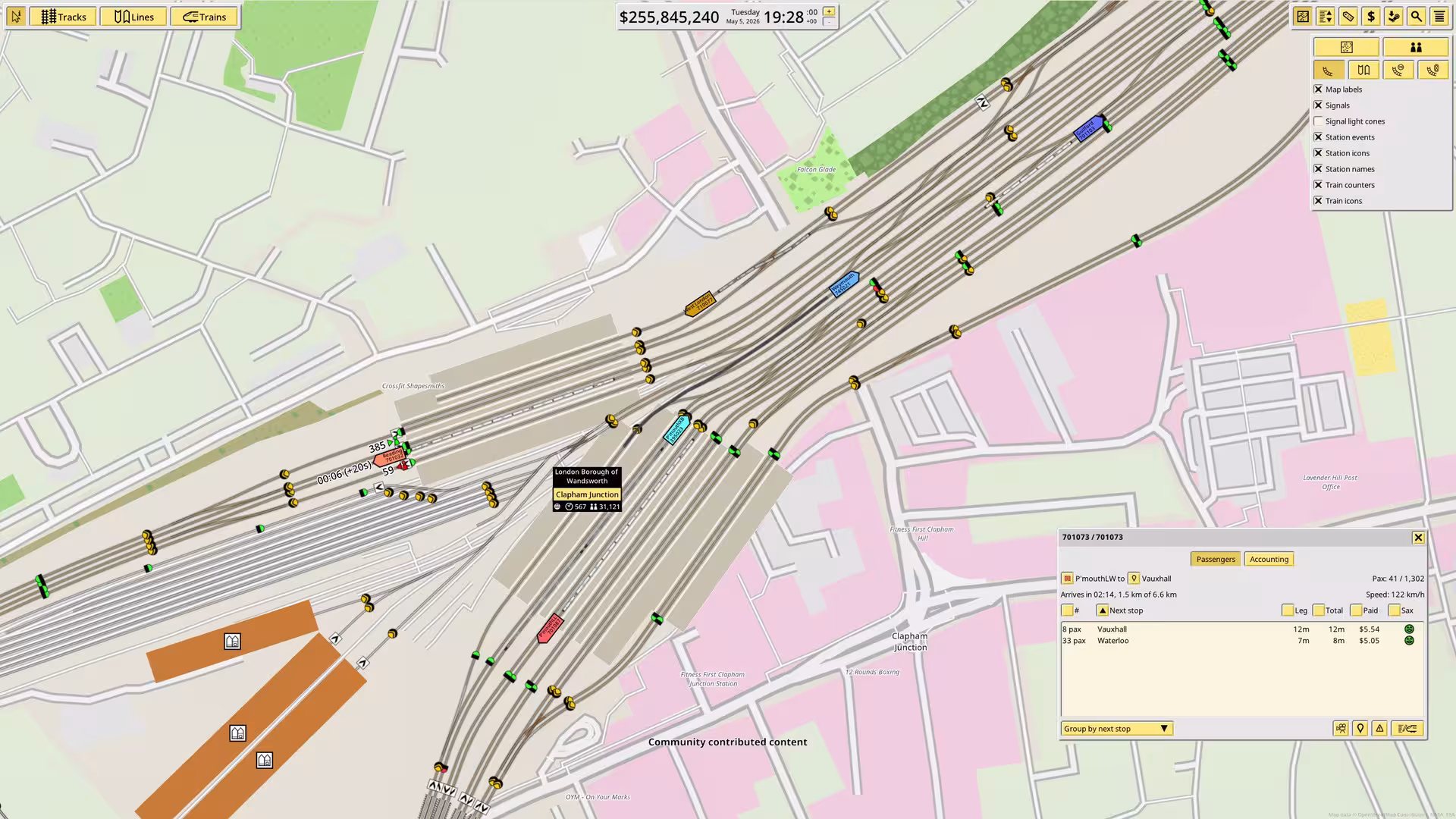
Task: Click the purple train near top right
Action: coord(1088,128)
